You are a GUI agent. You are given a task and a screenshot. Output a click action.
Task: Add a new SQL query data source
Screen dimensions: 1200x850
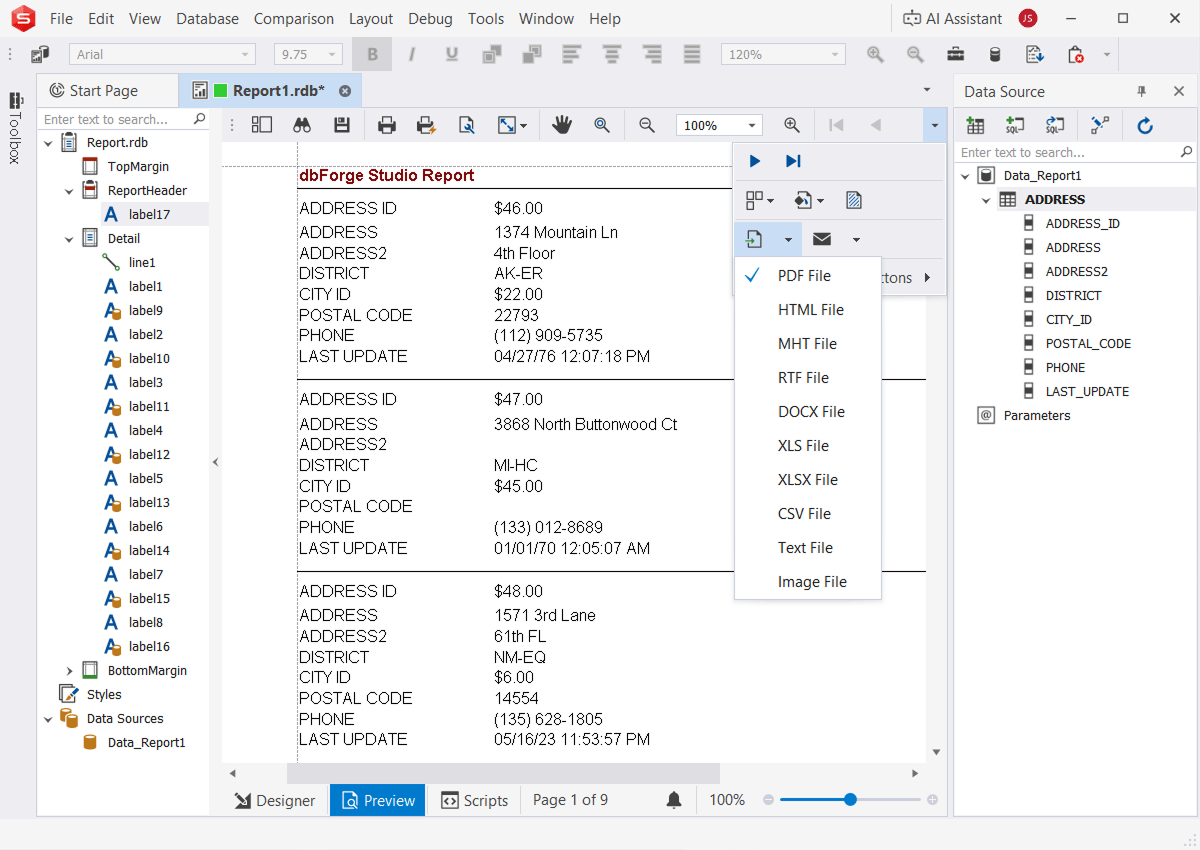point(1015,125)
